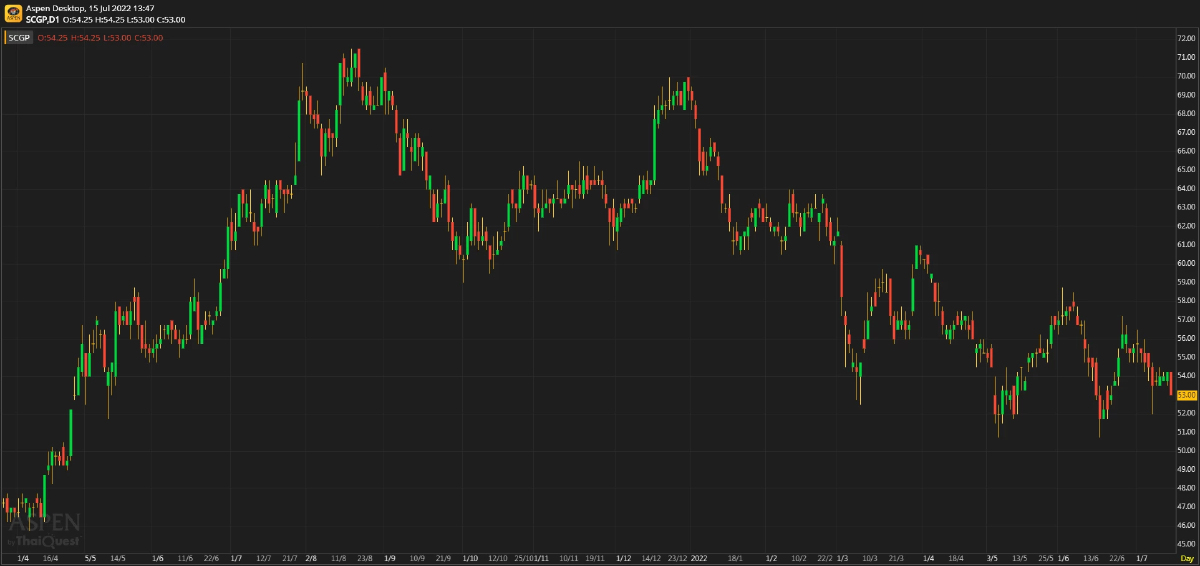Click the yellow 53.00 current price tag
The height and width of the screenshot is (566, 1200).
pyautogui.click(x=1187, y=395)
